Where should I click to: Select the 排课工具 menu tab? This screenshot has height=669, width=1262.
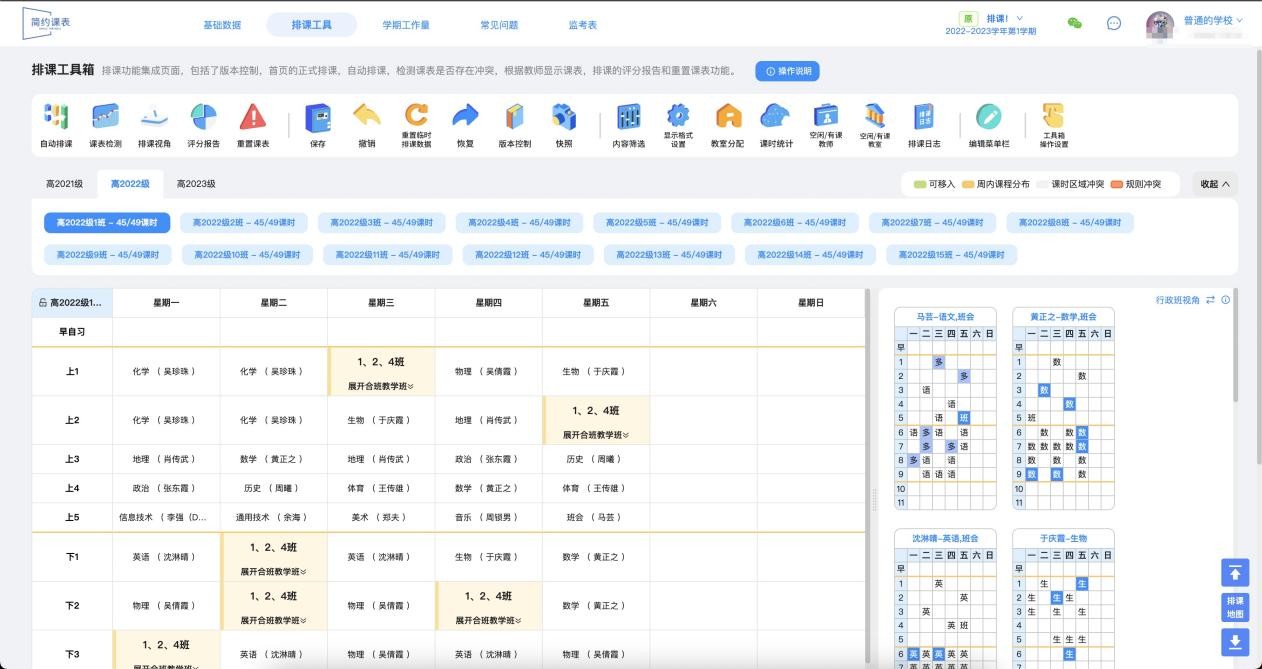(311, 25)
